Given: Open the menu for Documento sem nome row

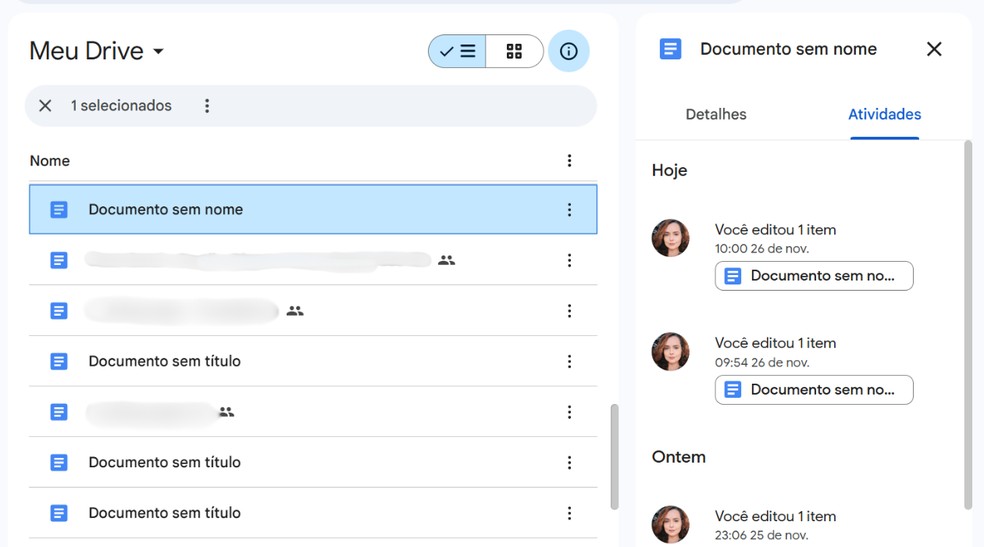Looking at the screenshot, I should [x=569, y=210].
